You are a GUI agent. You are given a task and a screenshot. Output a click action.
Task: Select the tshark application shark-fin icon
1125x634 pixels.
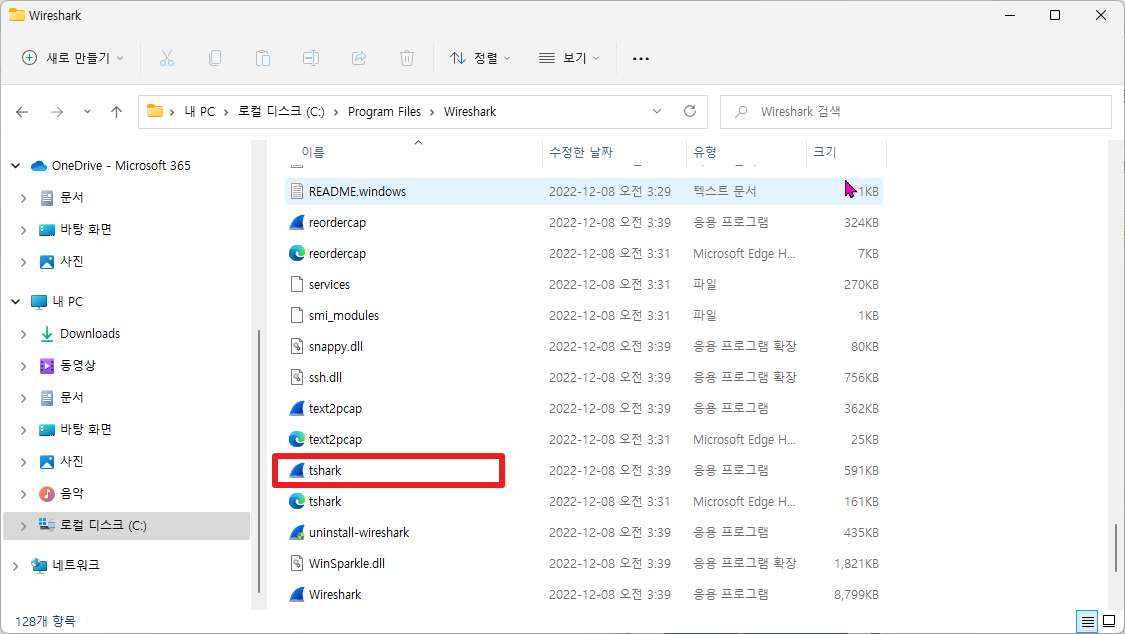(296, 470)
